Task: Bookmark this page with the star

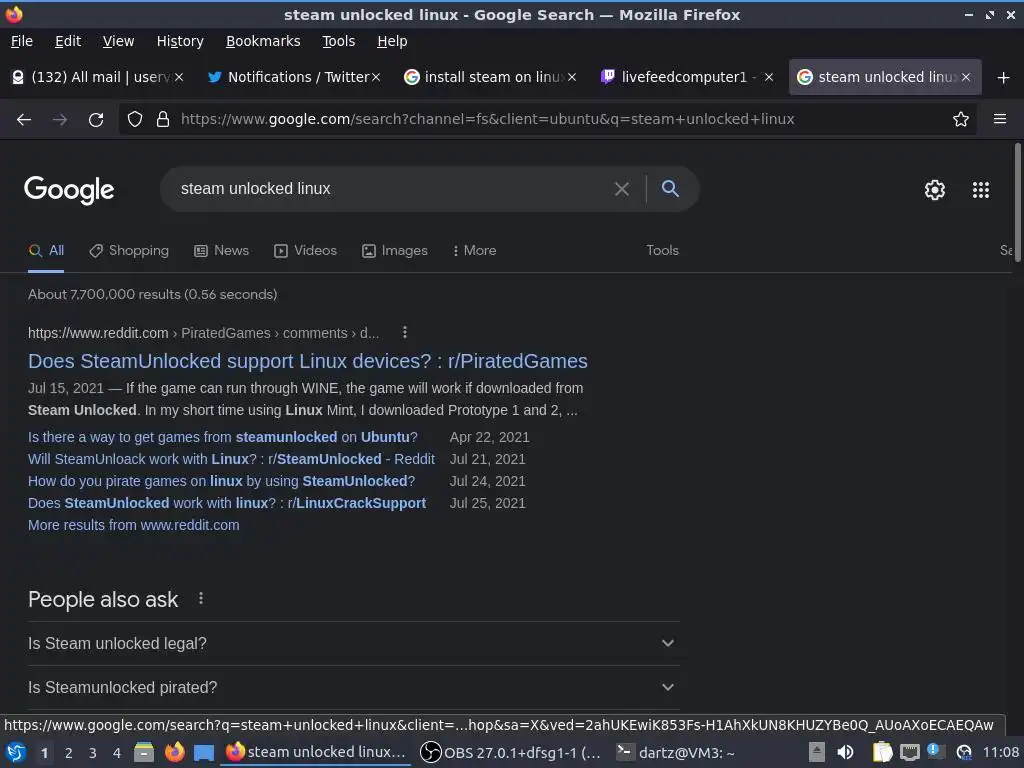Action: [x=961, y=119]
